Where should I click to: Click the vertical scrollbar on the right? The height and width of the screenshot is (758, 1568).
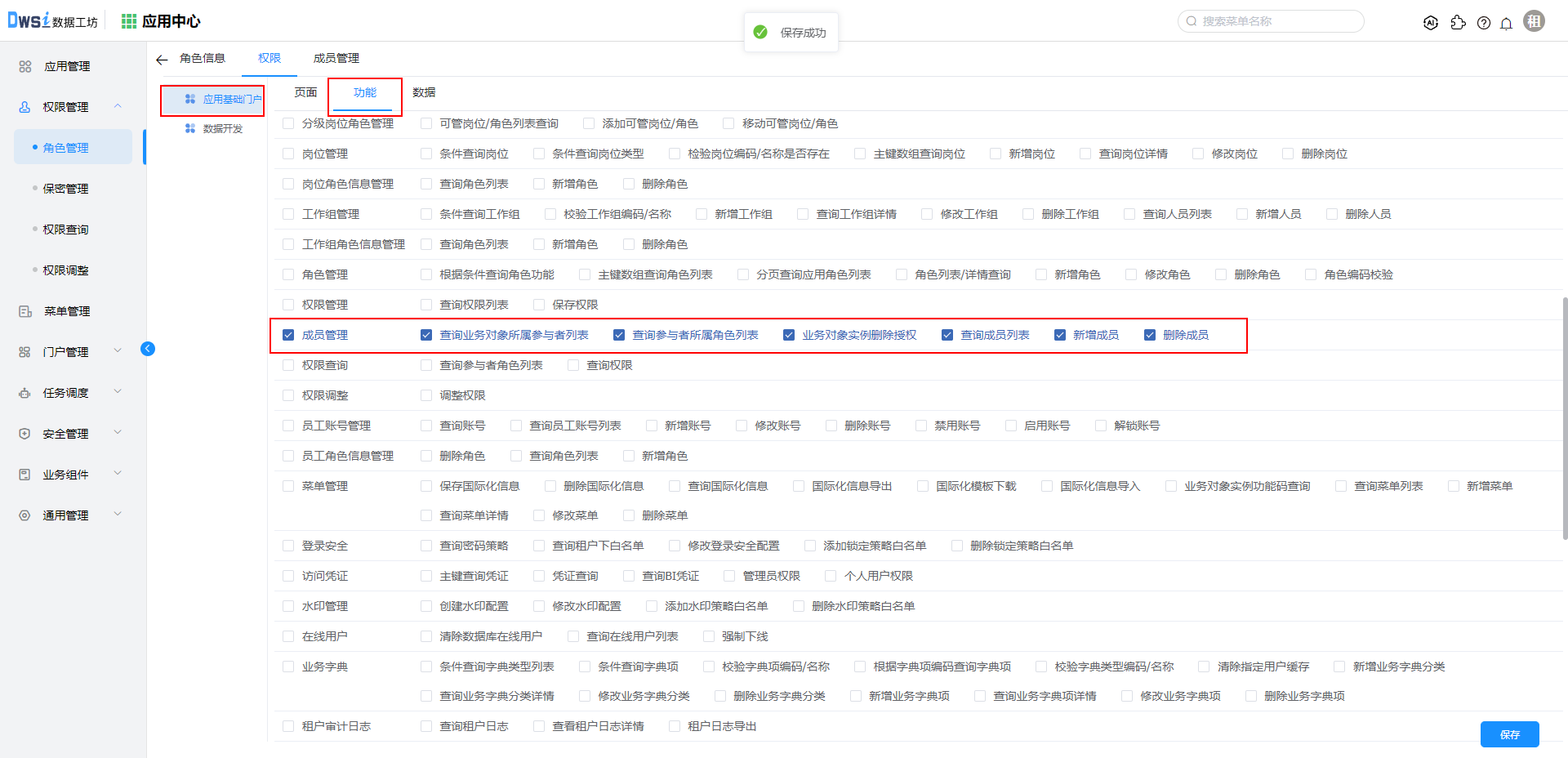(x=1564, y=417)
